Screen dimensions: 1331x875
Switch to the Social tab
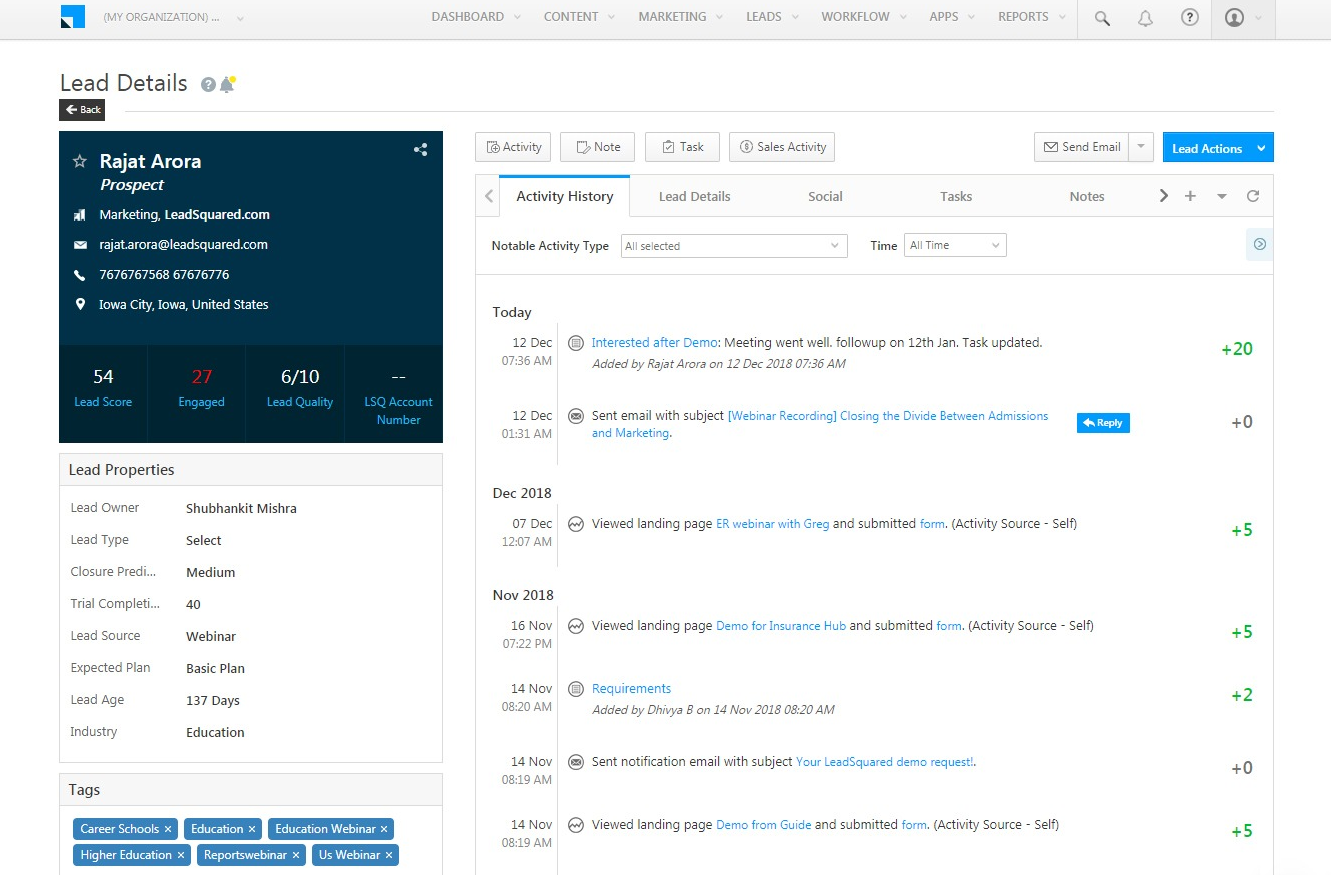(825, 197)
